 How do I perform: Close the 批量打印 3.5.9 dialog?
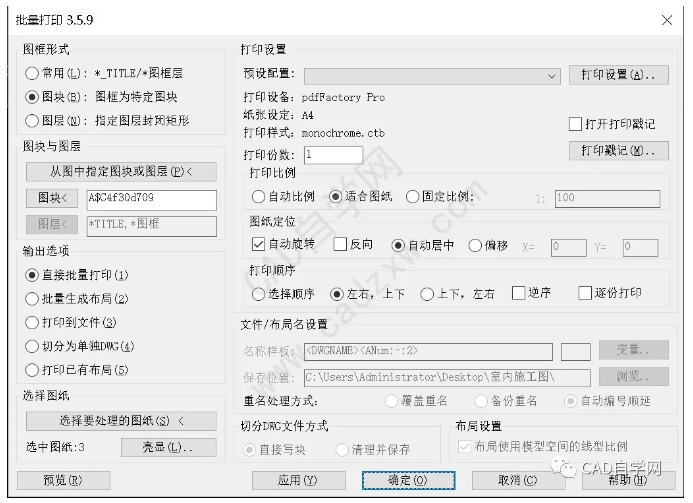click(667, 20)
